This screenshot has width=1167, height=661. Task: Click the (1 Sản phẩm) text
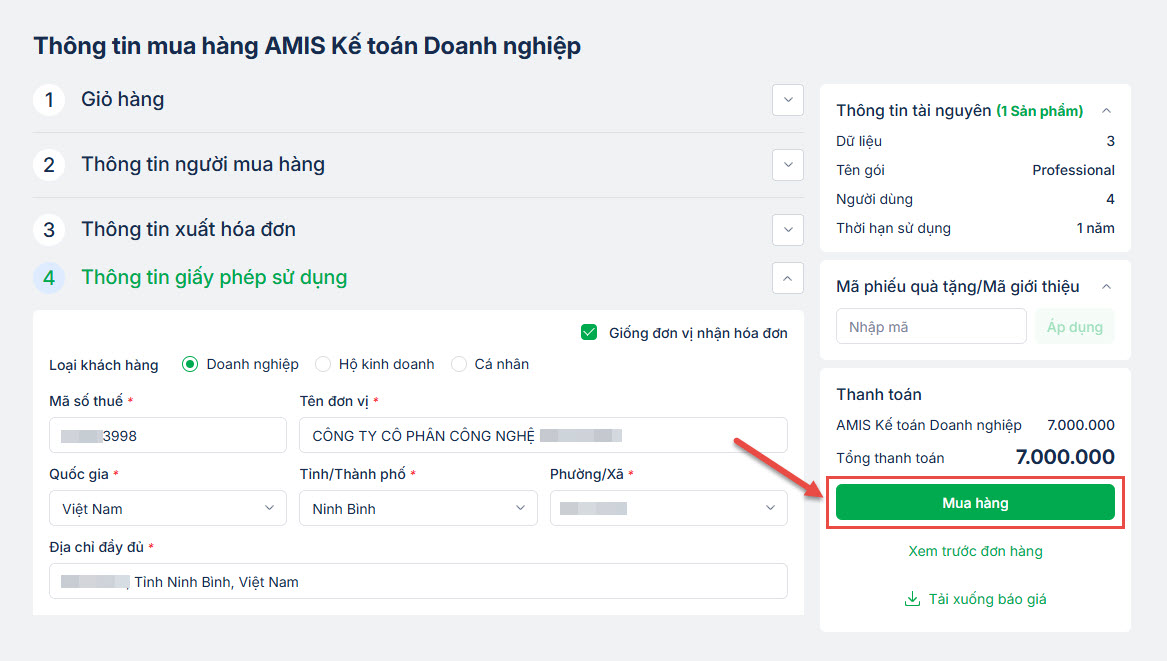coord(1040,111)
